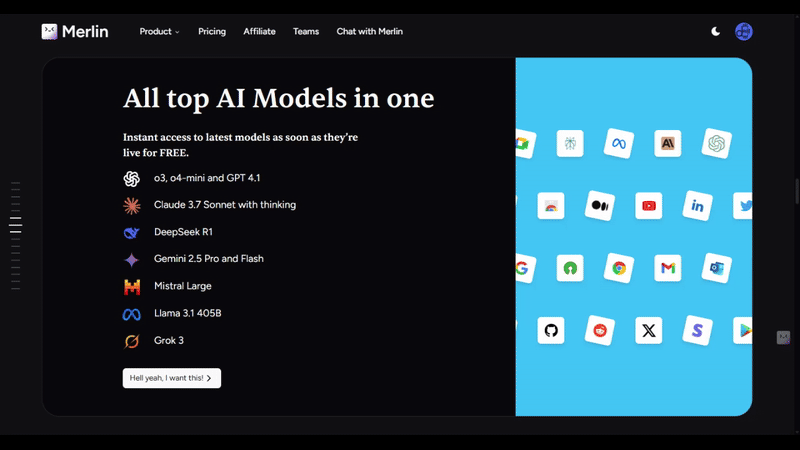
Task: Navigate to Teams
Action: (306, 32)
